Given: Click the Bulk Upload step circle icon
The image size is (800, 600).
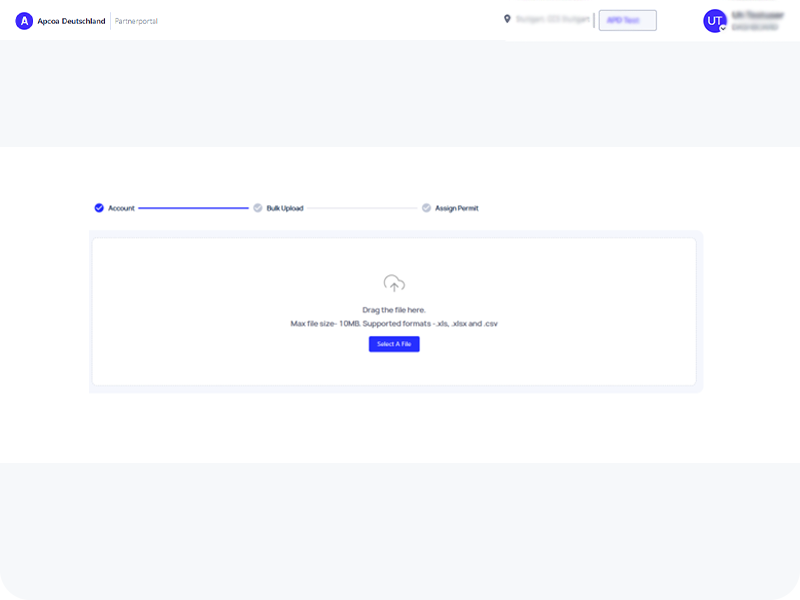Looking at the screenshot, I should (x=258, y=208).
